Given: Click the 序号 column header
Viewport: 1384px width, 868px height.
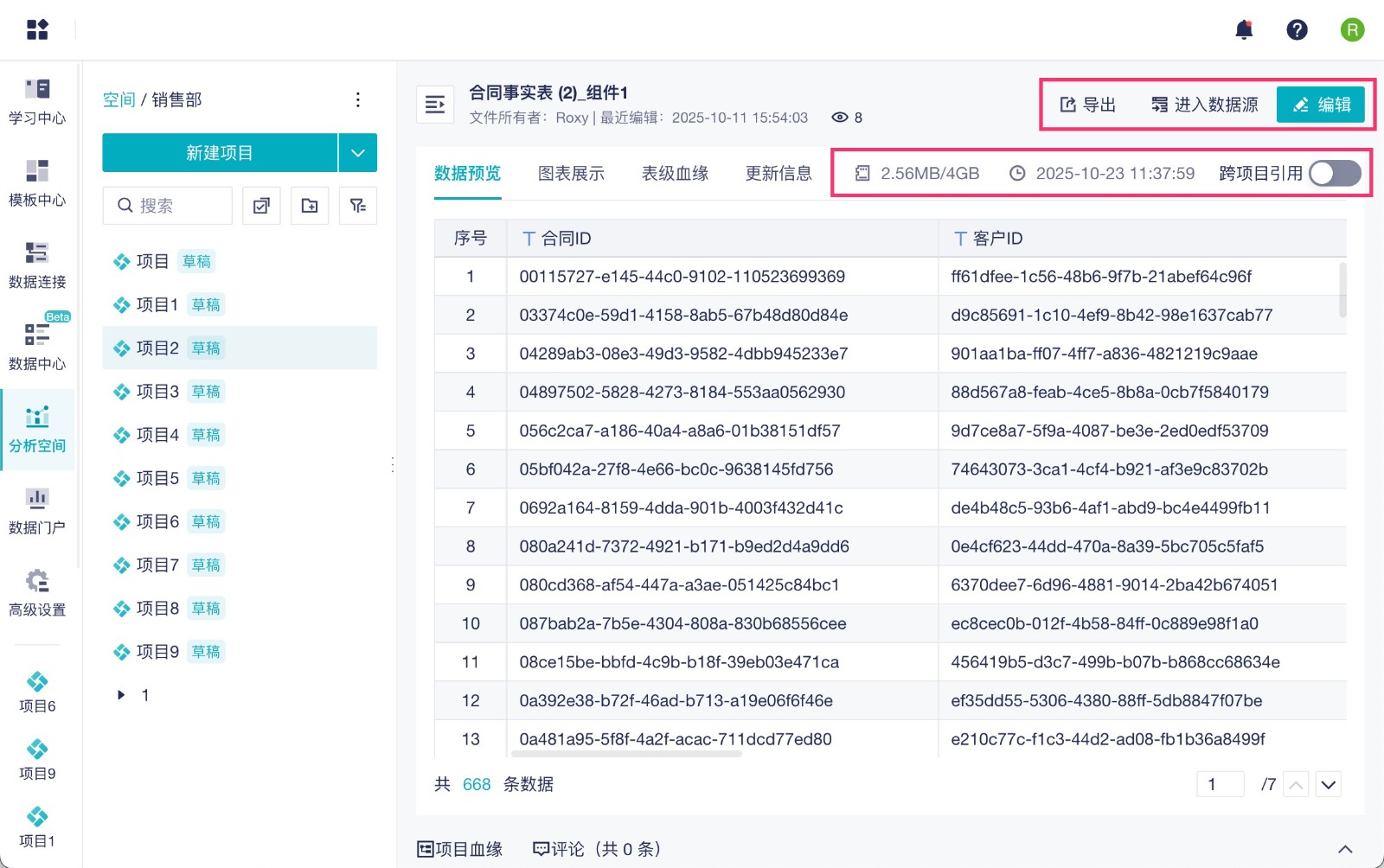Looking at the screenshot, I should [471, 239].
